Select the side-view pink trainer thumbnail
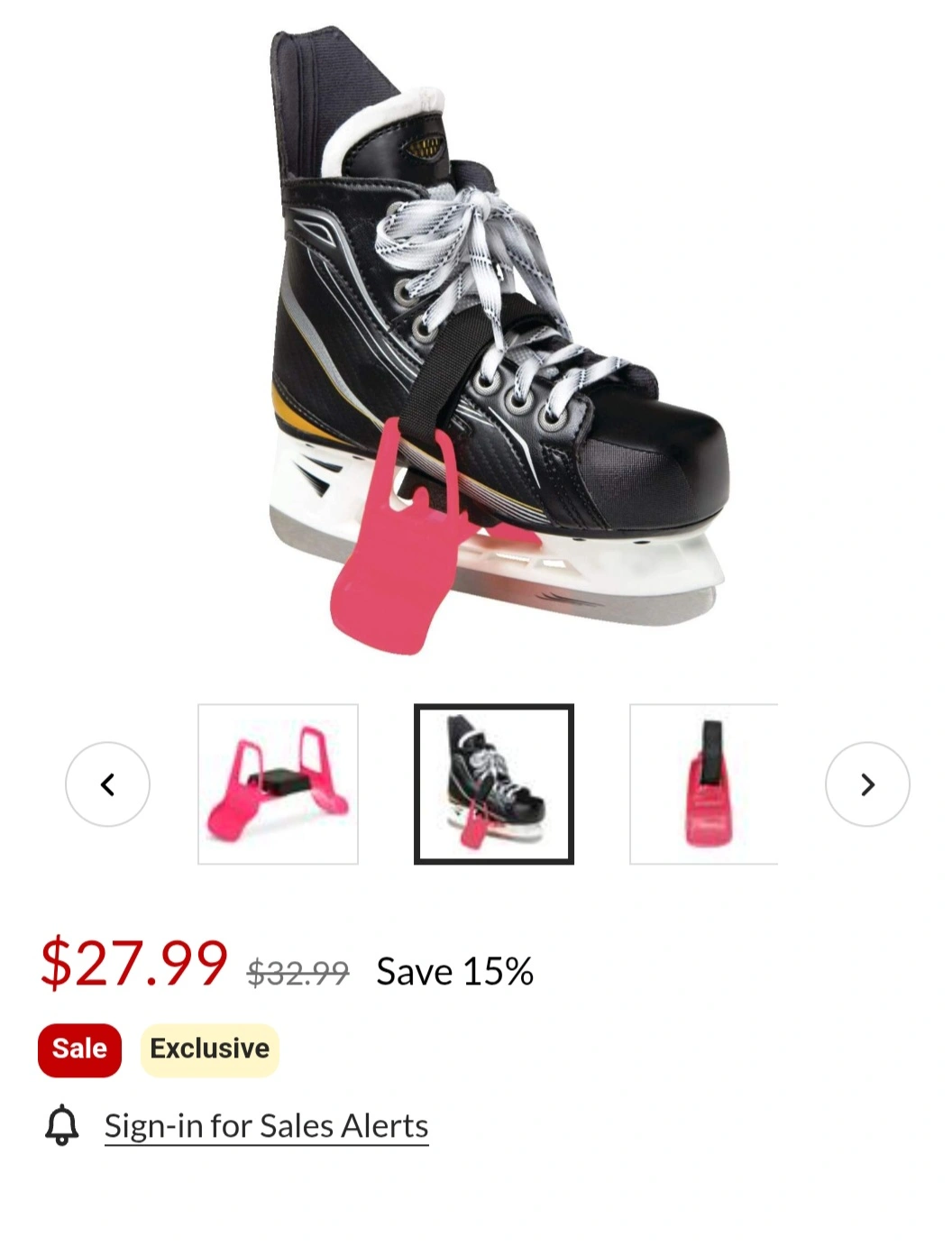This screenshot has width=952, height=1246. coord(703,783)
